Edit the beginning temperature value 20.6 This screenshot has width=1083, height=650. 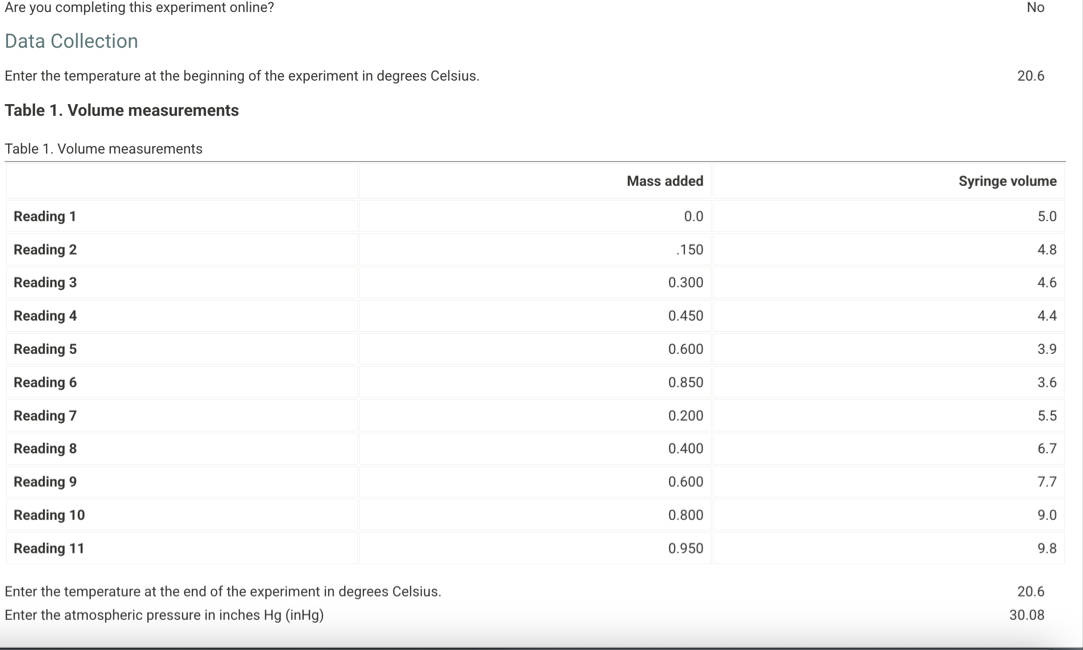pyautogui.click(x=1031, y=75)
